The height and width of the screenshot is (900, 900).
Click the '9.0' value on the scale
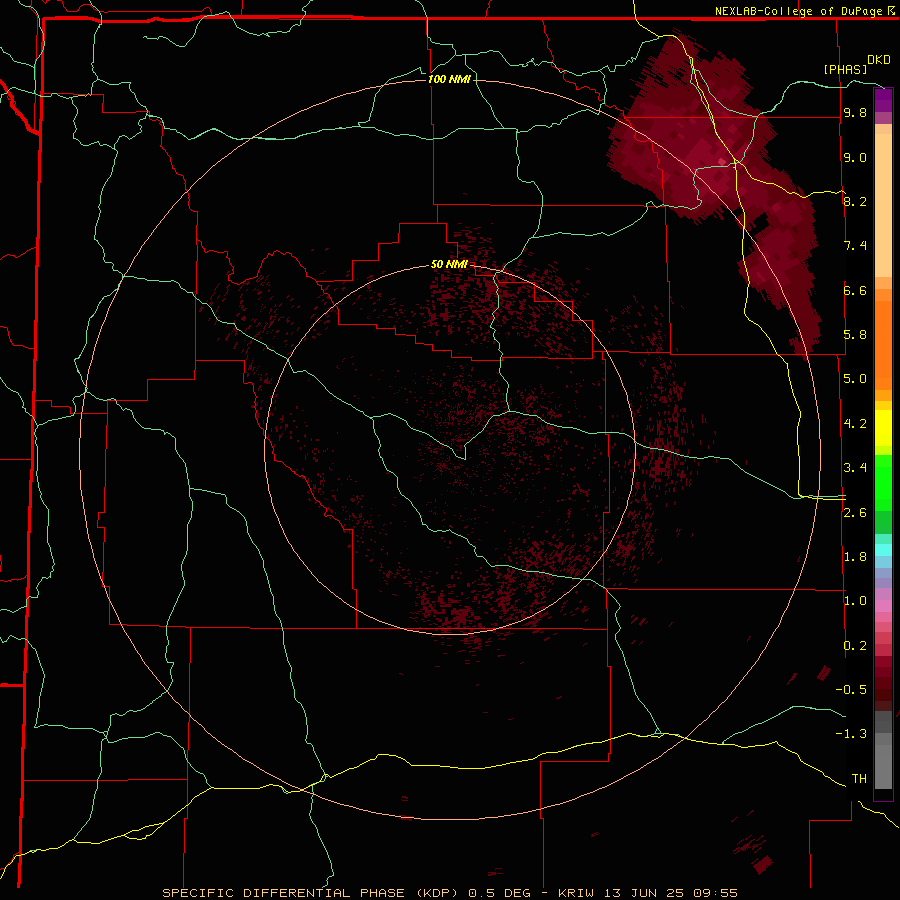(x=855, y=157)
